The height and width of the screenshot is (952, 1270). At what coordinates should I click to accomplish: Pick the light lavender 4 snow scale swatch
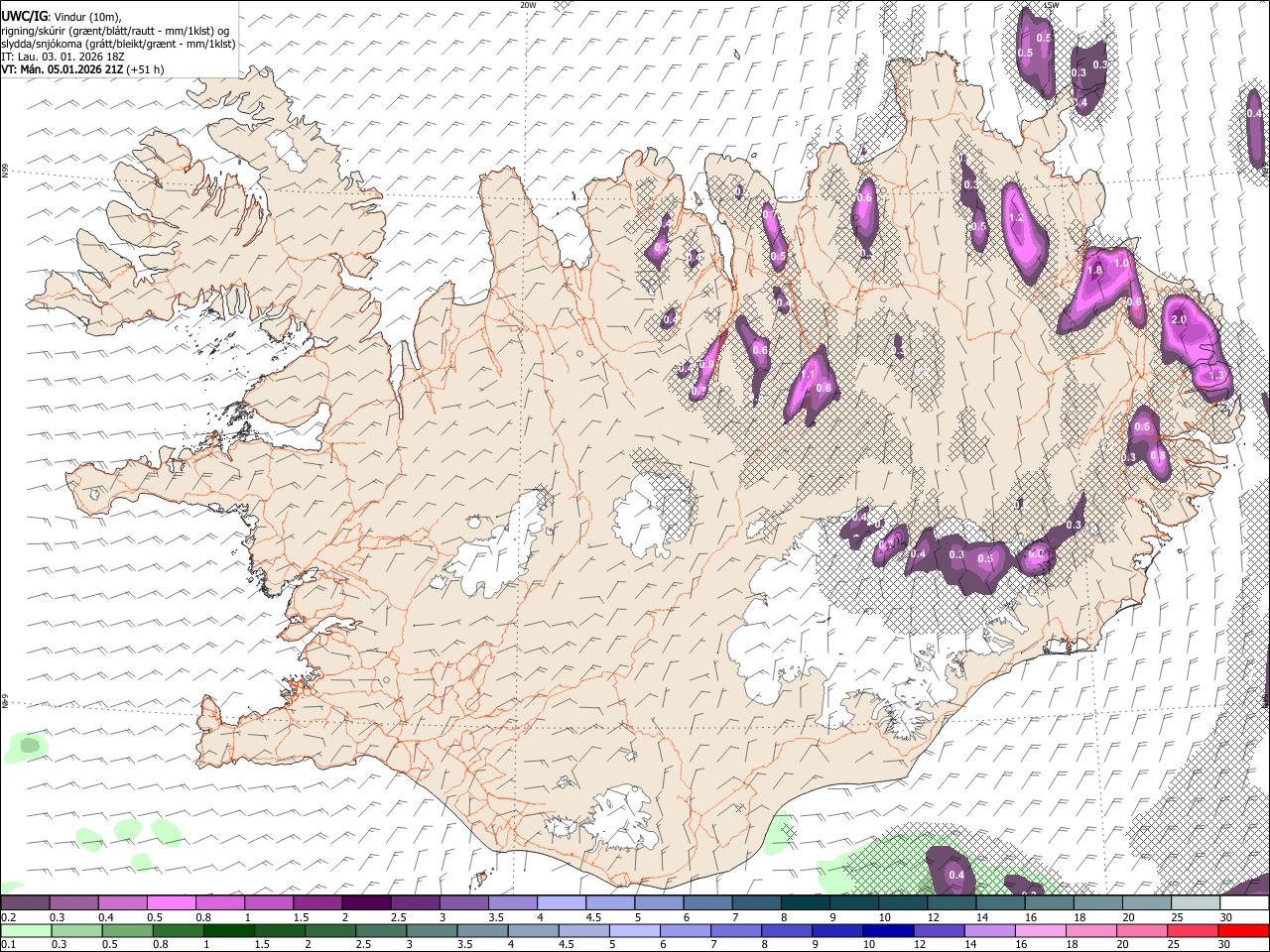pyautogui.click(x=562, y=903)
